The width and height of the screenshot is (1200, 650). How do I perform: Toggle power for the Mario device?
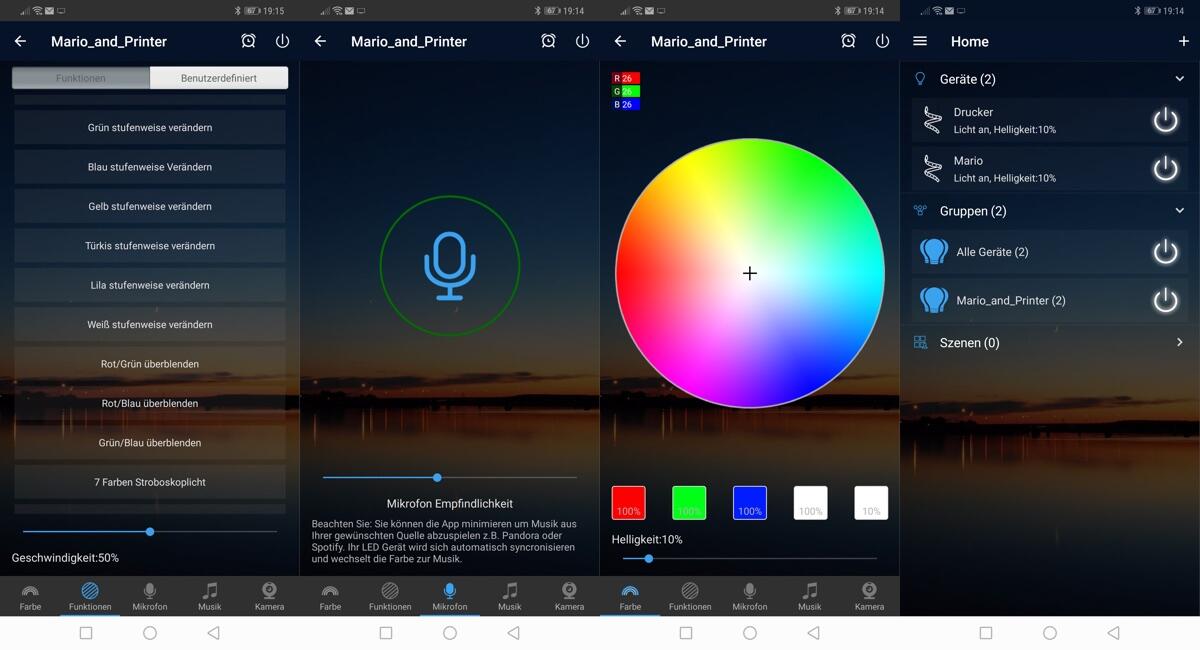[x=1165, y=169]
